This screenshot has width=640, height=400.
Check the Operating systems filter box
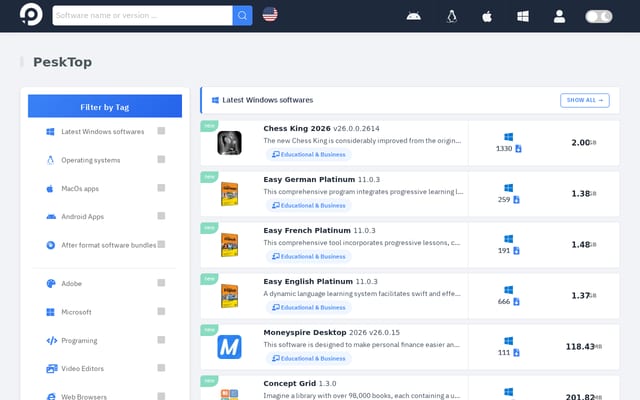click(161, 159)
